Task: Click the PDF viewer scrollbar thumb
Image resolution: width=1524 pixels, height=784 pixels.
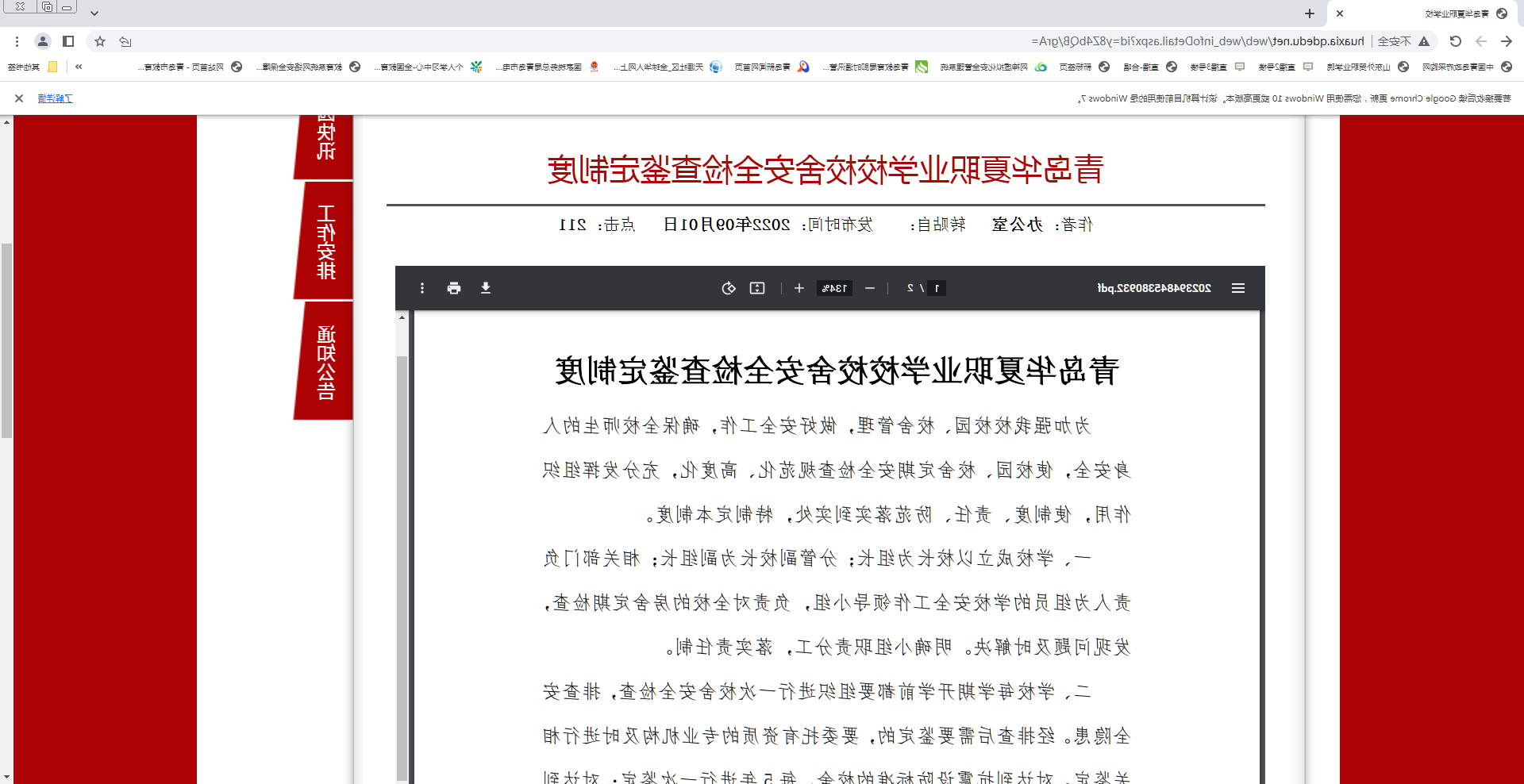Action: point(402,567)
